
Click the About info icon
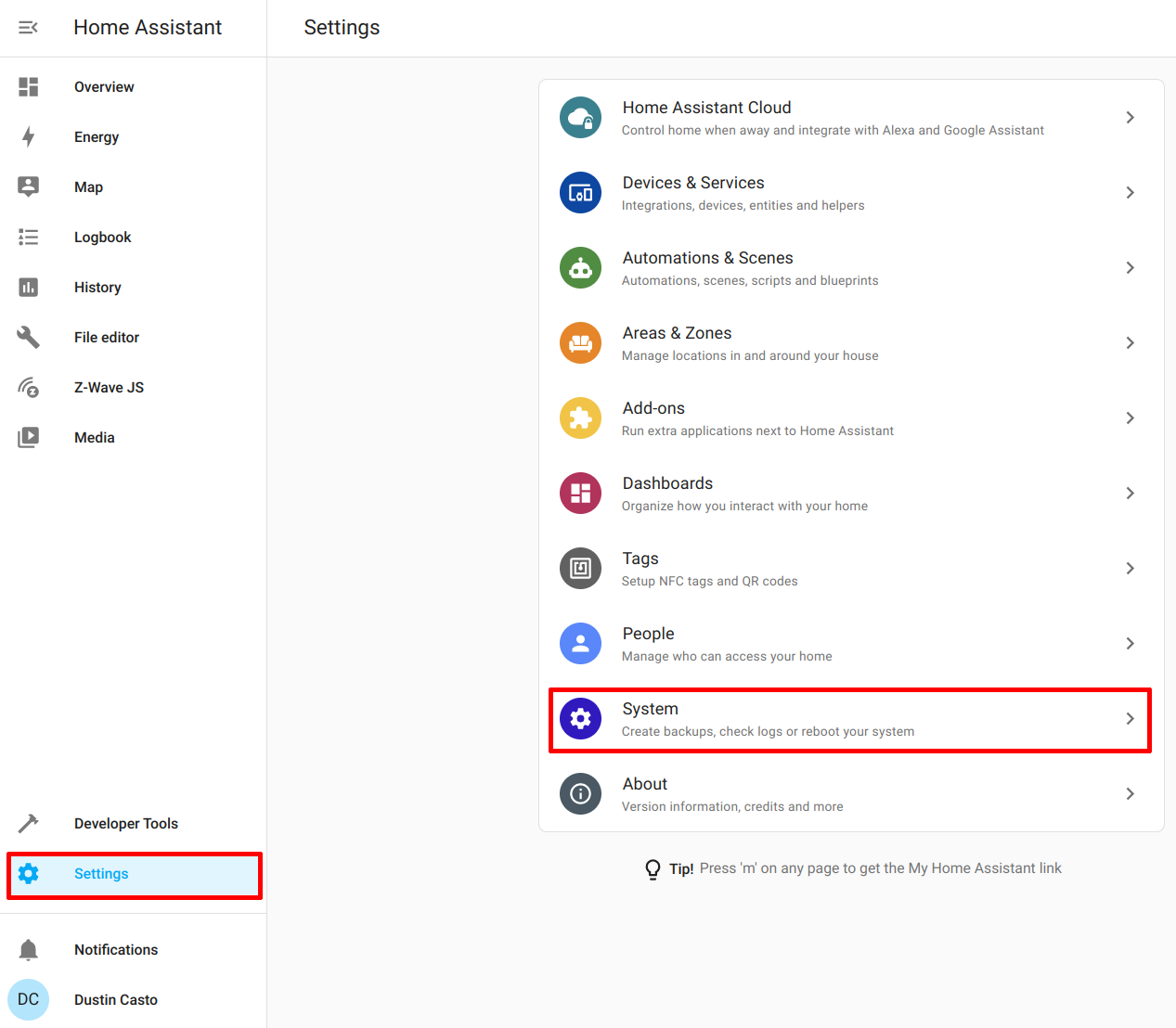(x=581, y=794)
